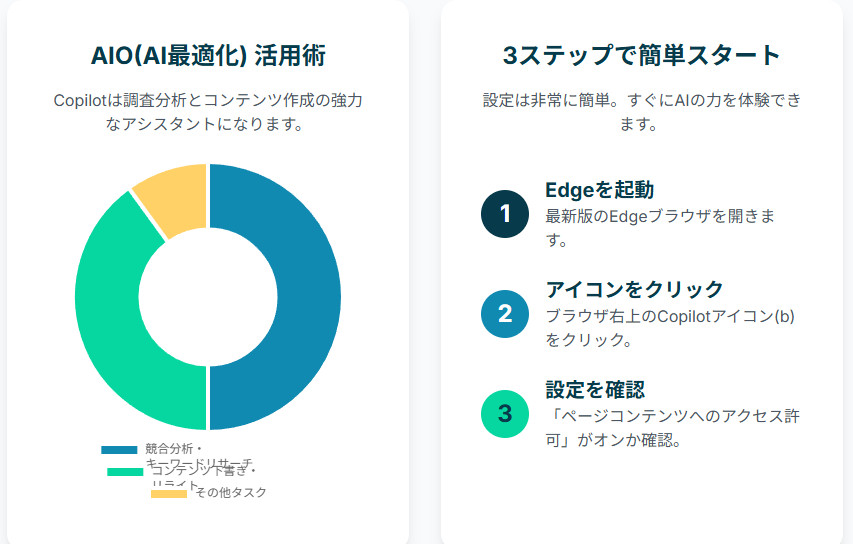Click the 3ステップで簡単スタート heading
This screenshot has height=544, width=853.
pos(641,55)
